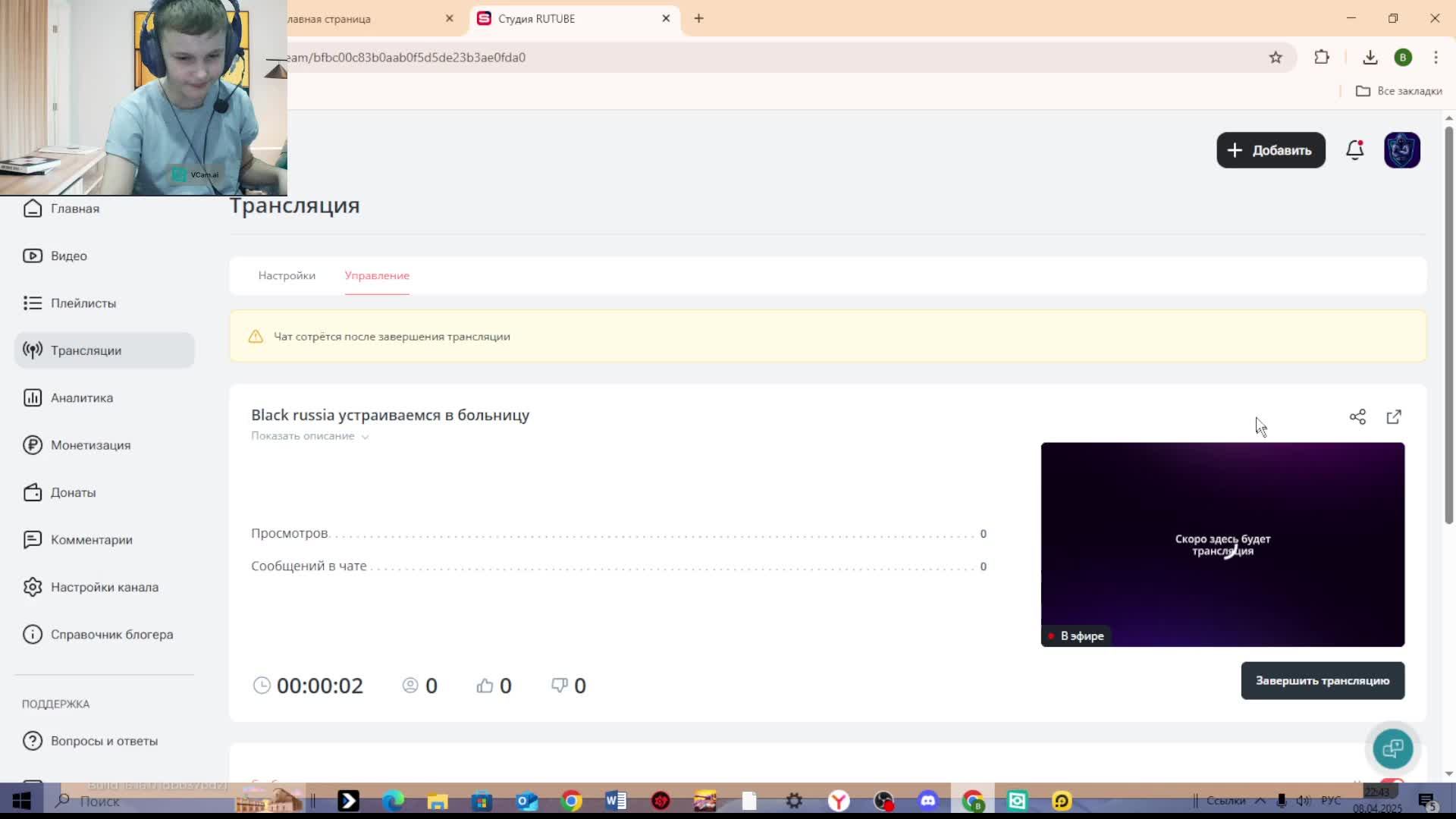Image resolution: width=1456 pixels, height=819 pixels.
Task: Open Монетизация sidebar section
Action: click(x=90, y=445)
